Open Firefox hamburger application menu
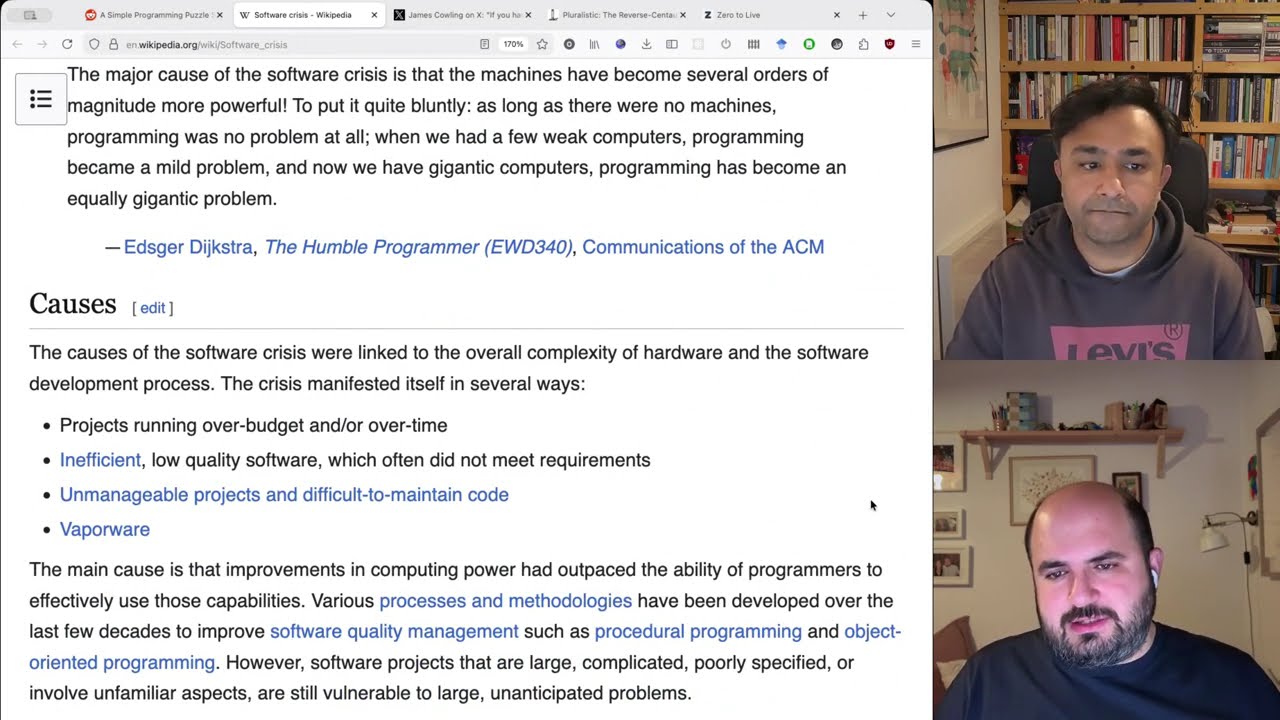 [x=915, y=44]
